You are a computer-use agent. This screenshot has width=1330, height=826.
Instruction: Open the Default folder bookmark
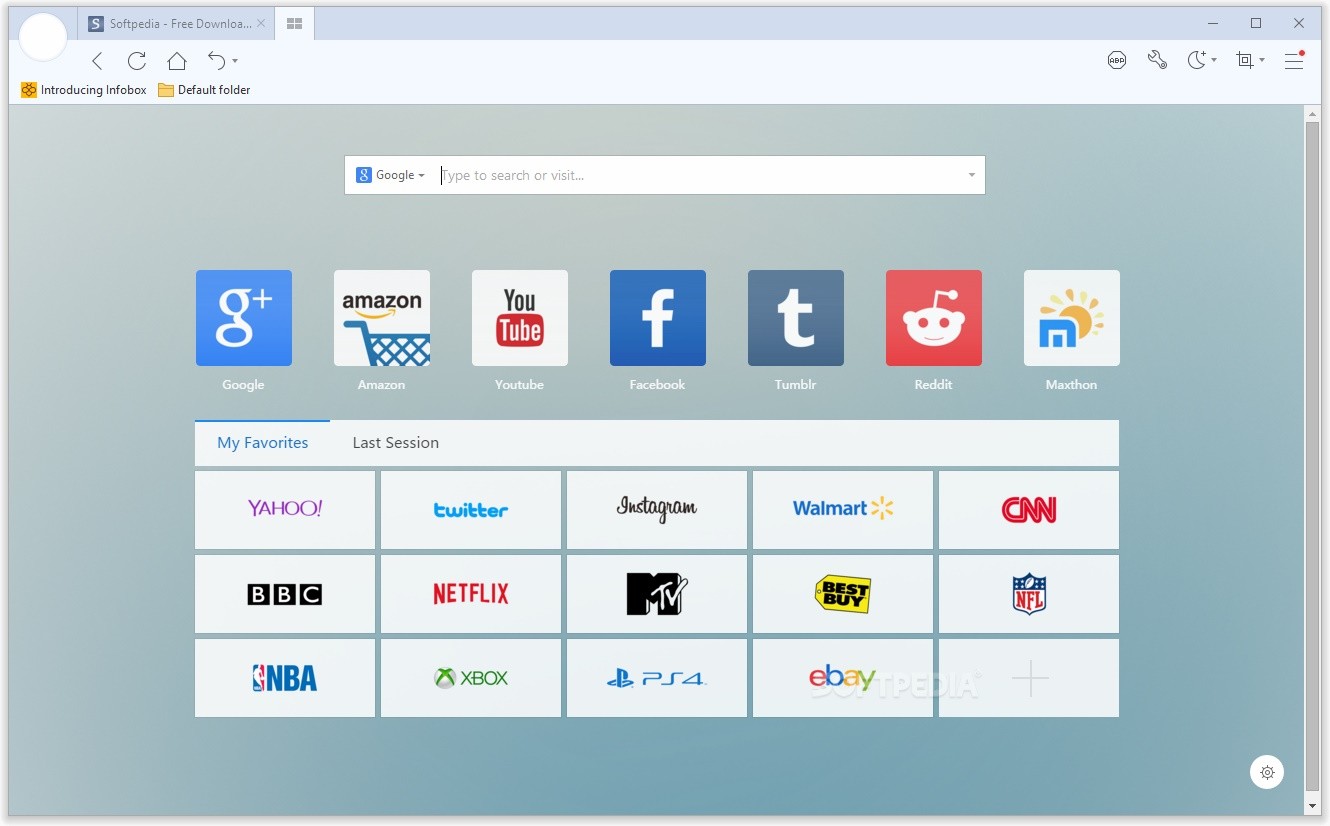(x=204, y=90)
